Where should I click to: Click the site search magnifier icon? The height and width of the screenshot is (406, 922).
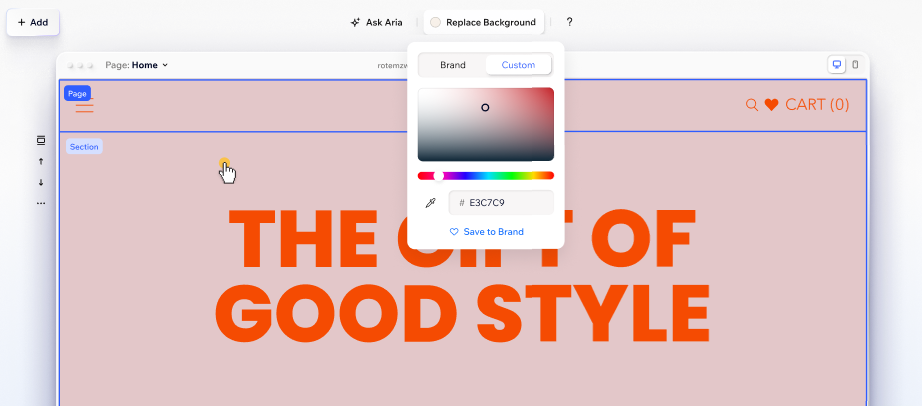751,105
